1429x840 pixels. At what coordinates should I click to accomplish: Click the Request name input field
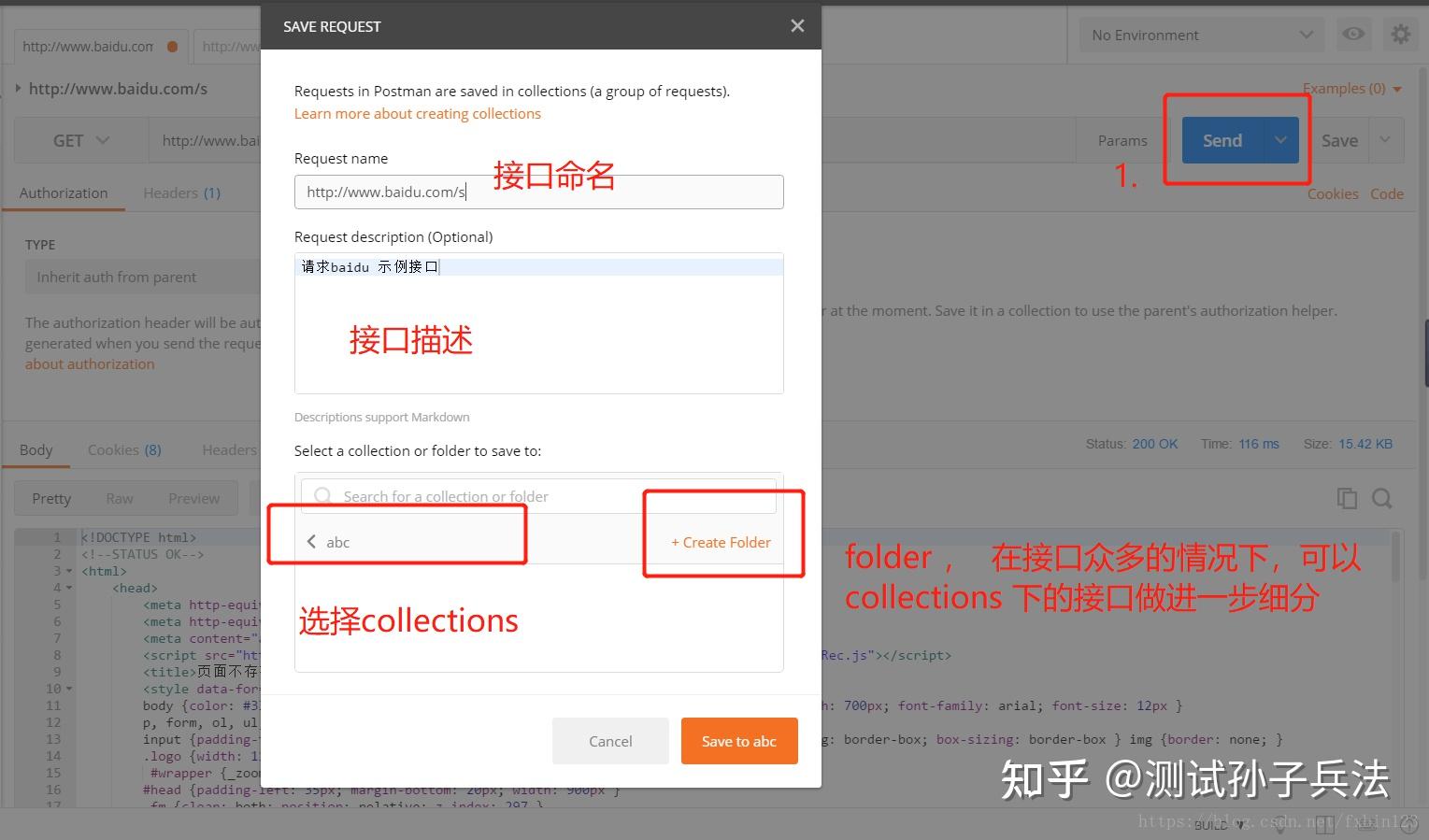(539, 192)
